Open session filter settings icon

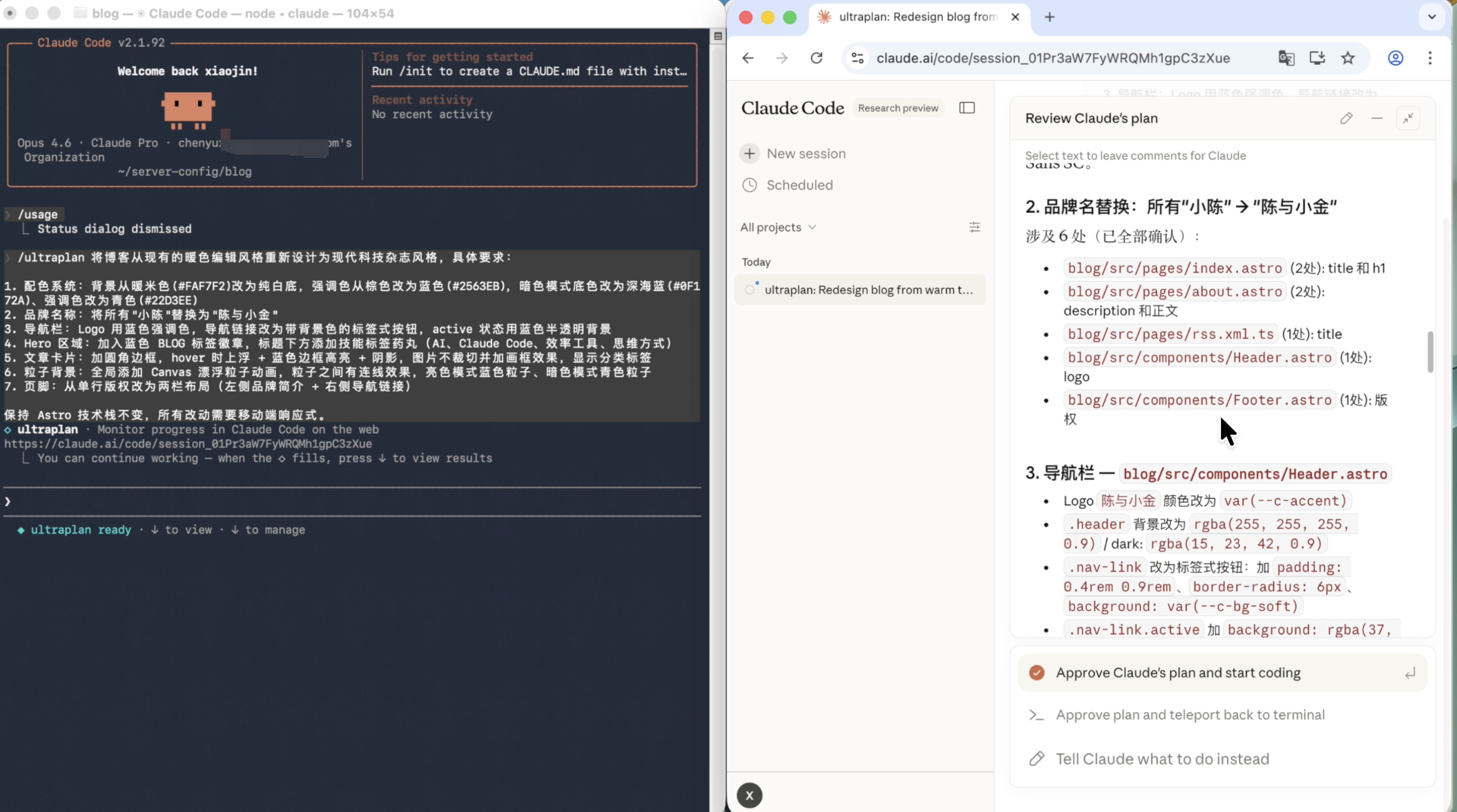point(974,227)
